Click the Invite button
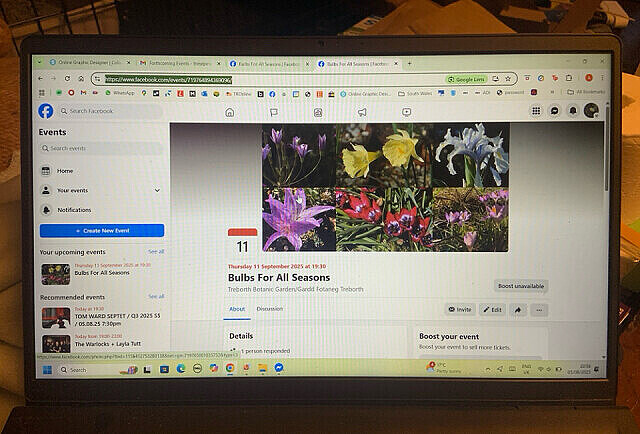 tap(460, 310)
